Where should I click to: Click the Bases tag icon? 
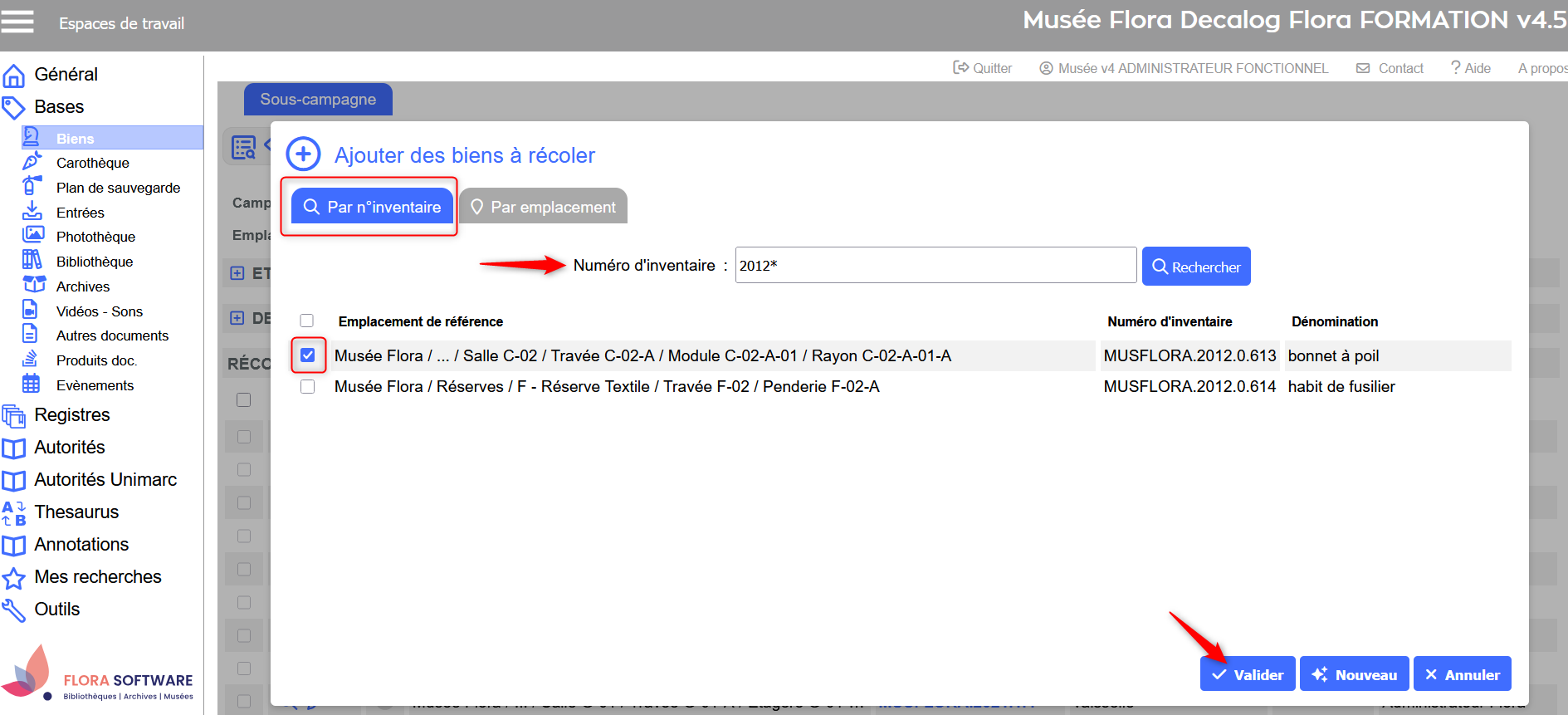14,108
